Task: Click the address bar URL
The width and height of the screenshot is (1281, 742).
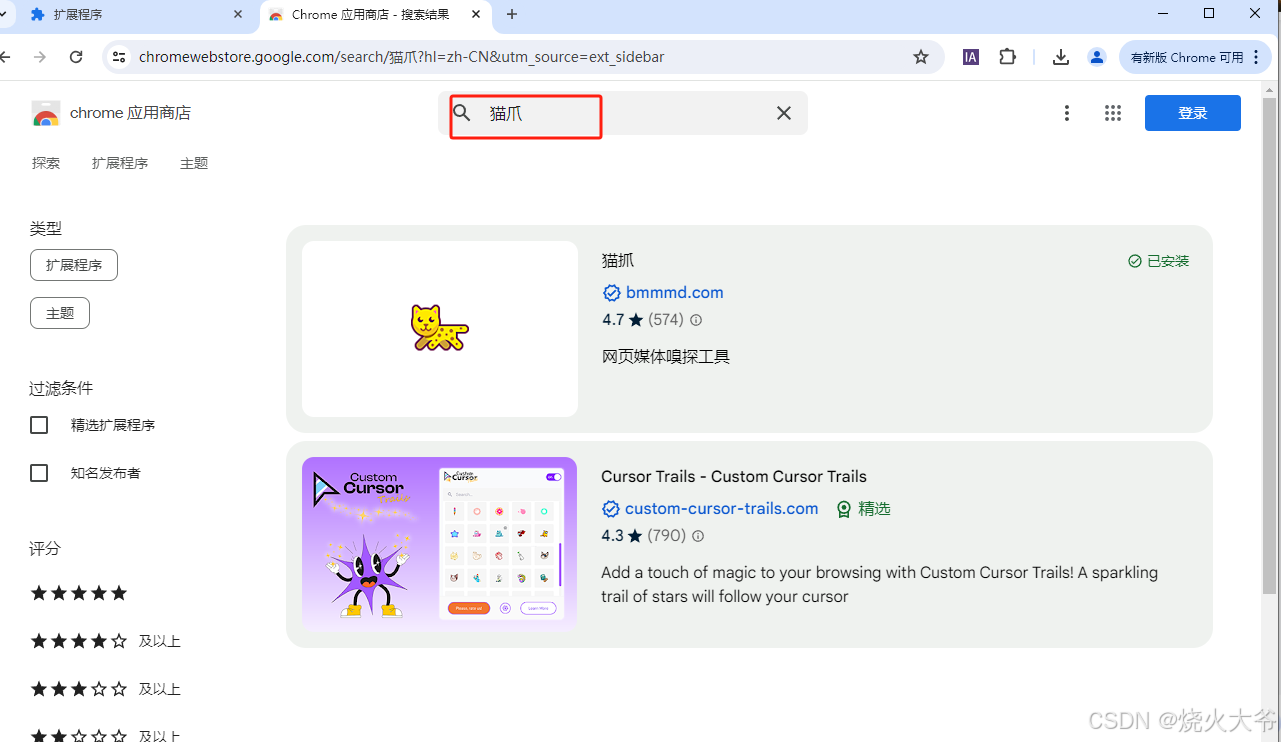Action: click(x=402, y=57)
